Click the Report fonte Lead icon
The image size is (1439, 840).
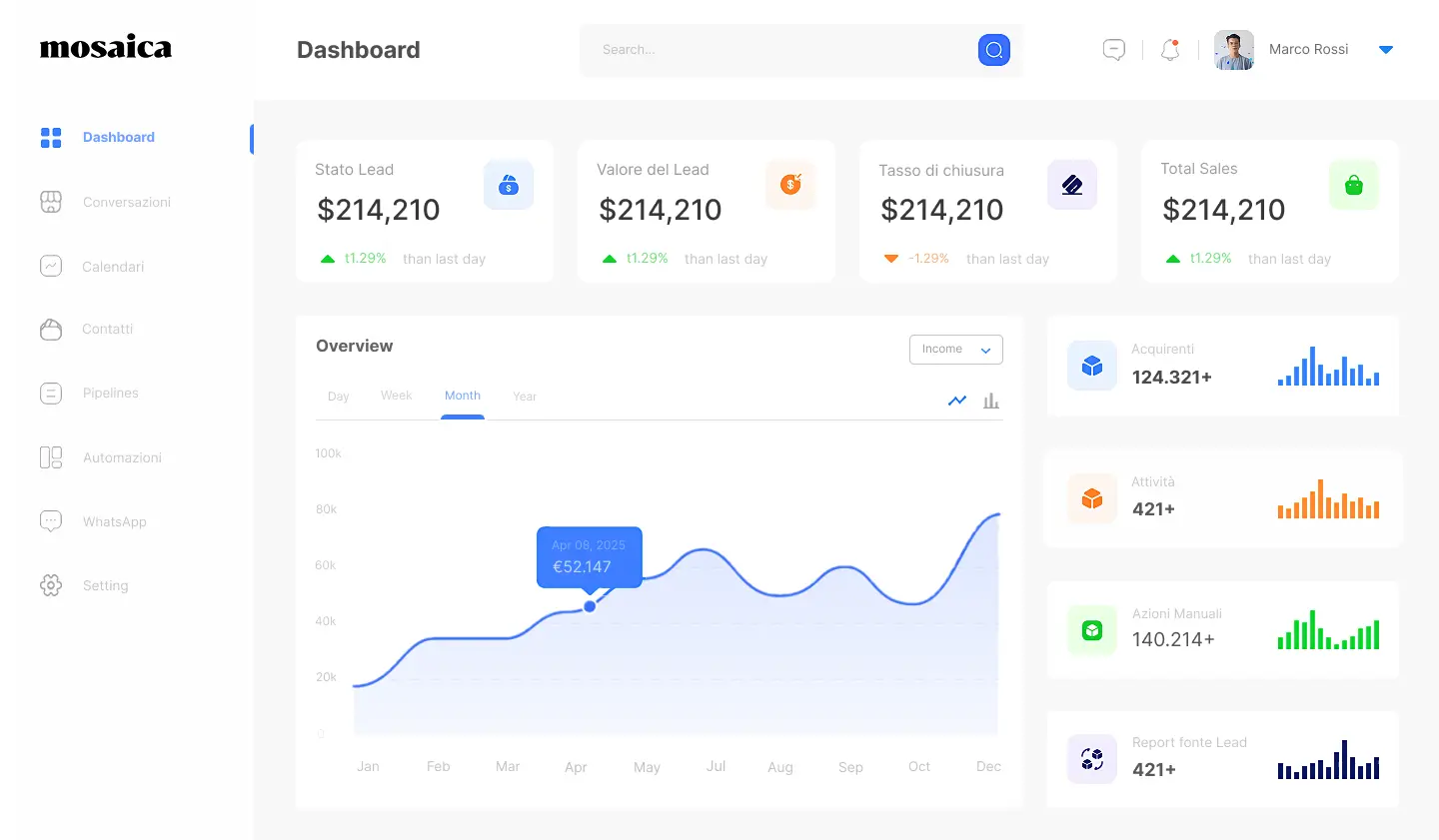coord(1092,759)
